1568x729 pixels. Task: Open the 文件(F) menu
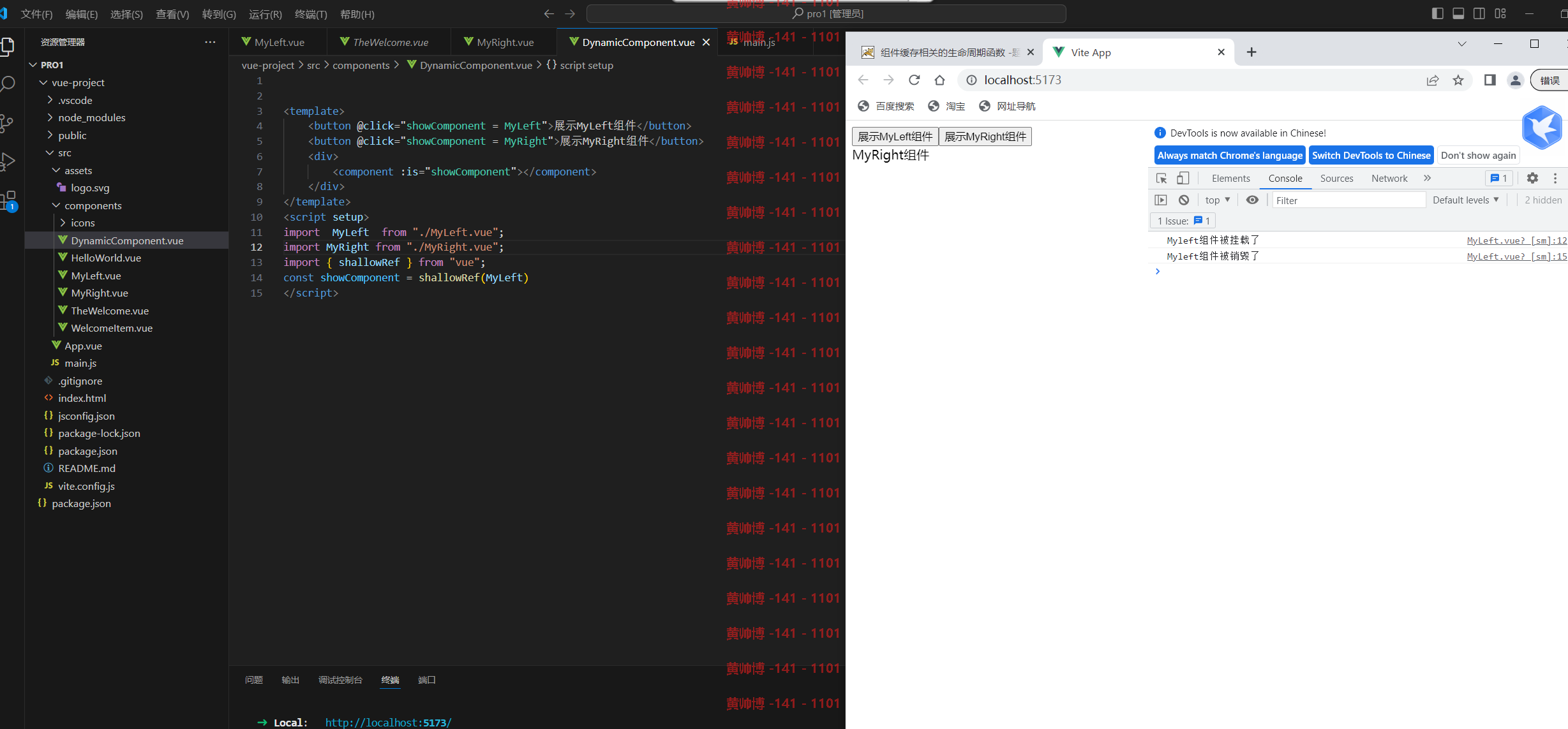[x=36, y=14]
